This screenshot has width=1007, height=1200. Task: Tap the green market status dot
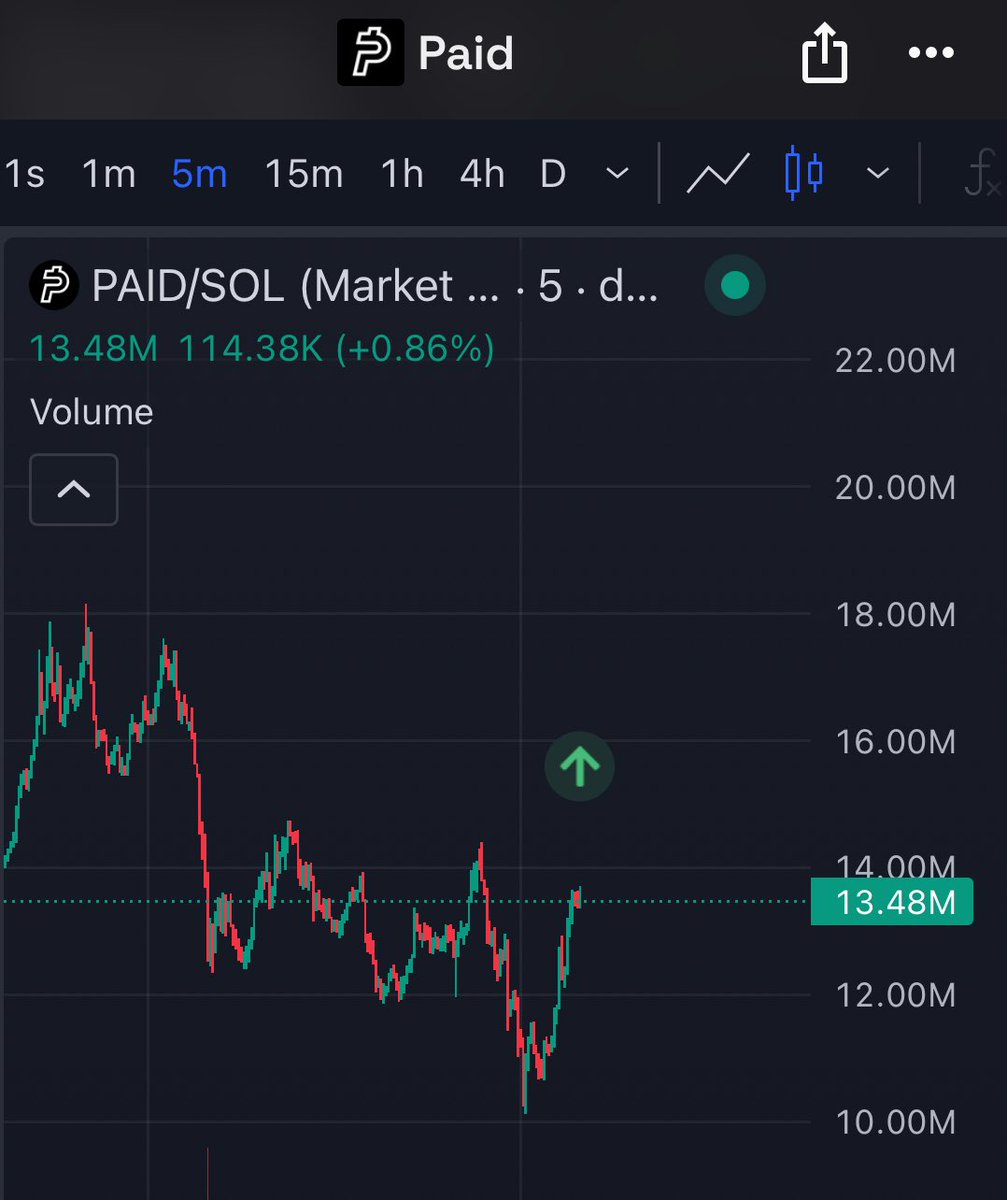tap(735, 286)
